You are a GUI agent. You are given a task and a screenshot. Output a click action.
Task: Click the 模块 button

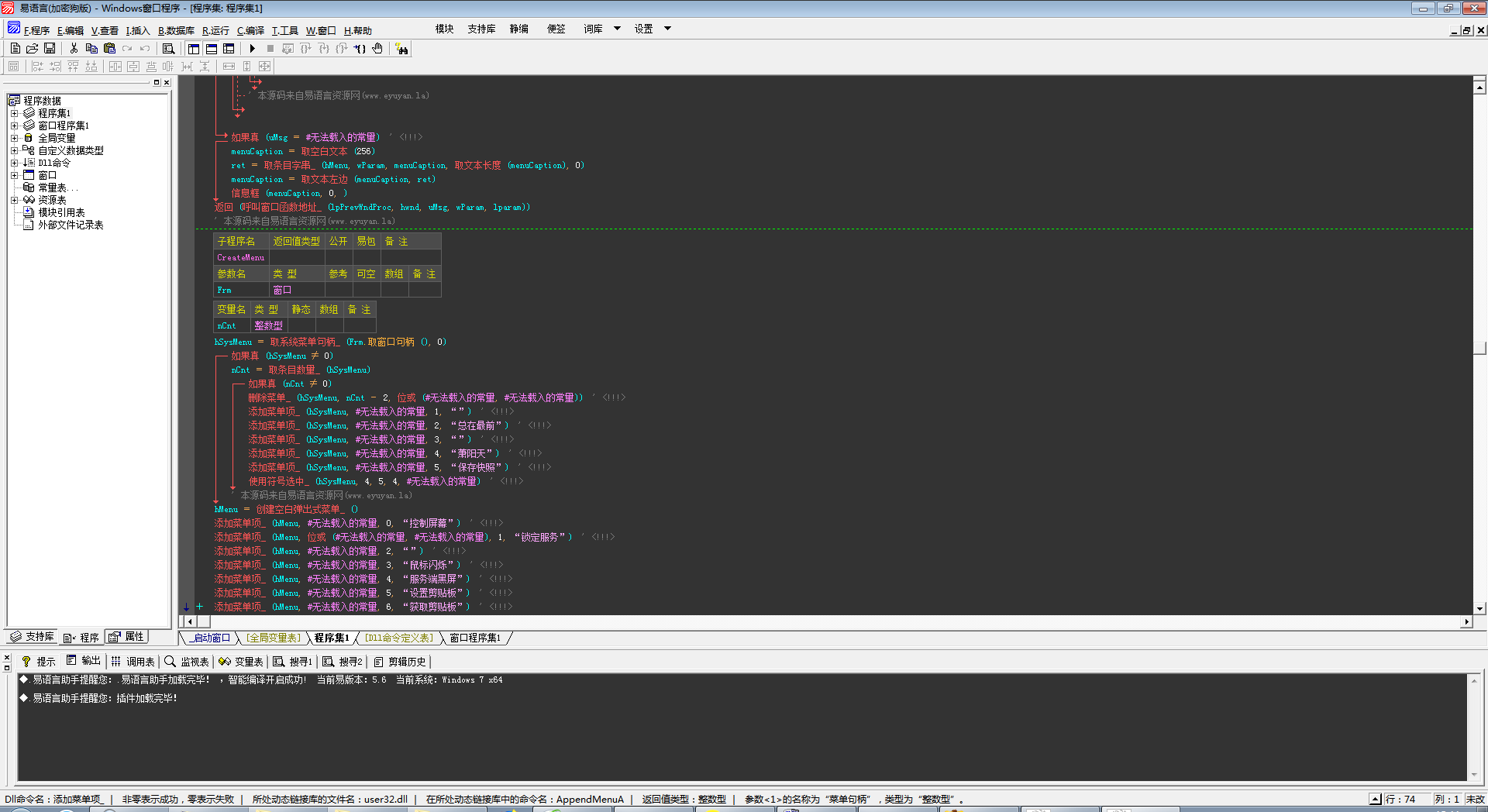445,29
